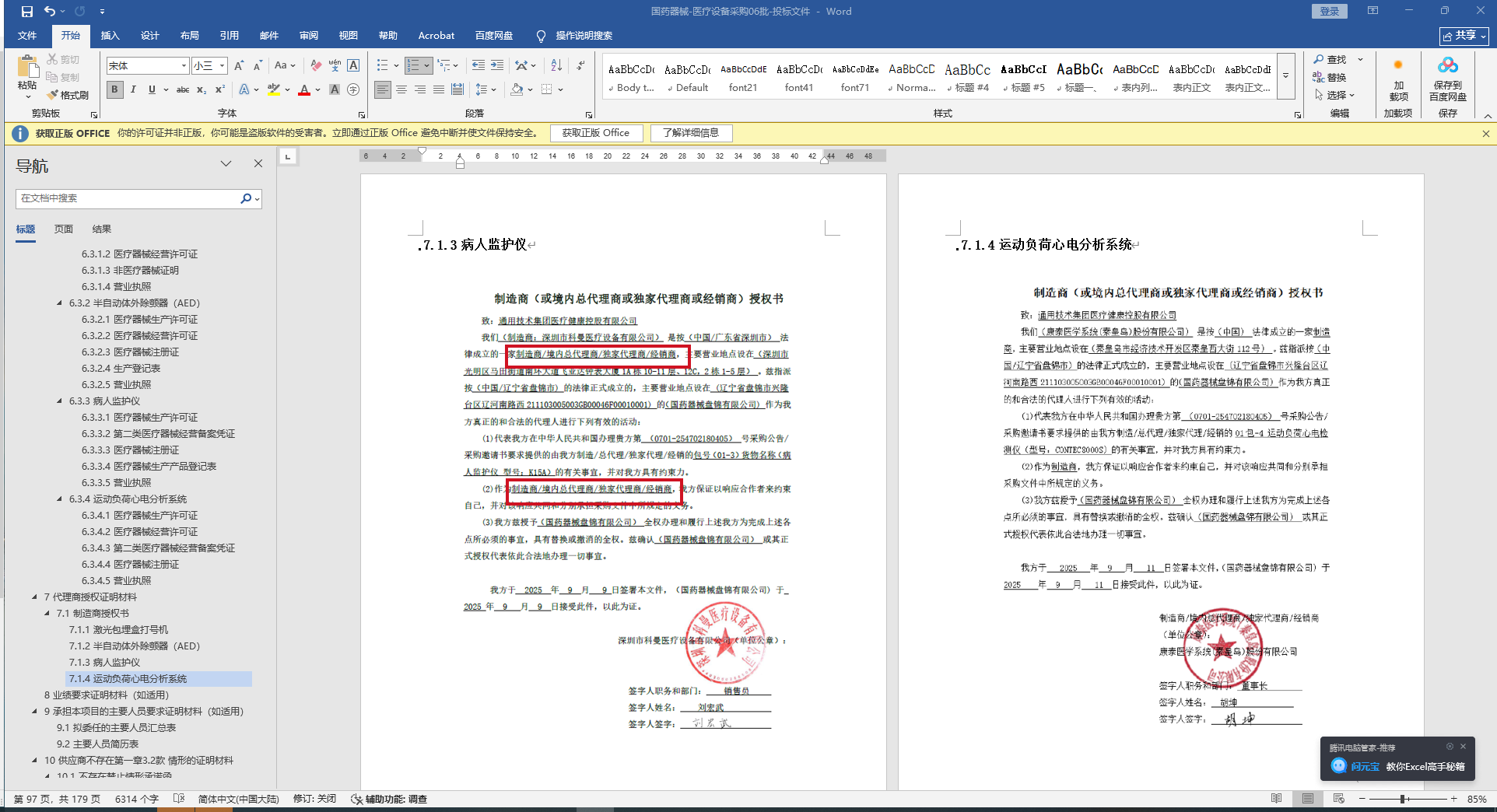The image size is (1497, 812).
Task: Open the 文件 menu
Action: pos(27,36)
